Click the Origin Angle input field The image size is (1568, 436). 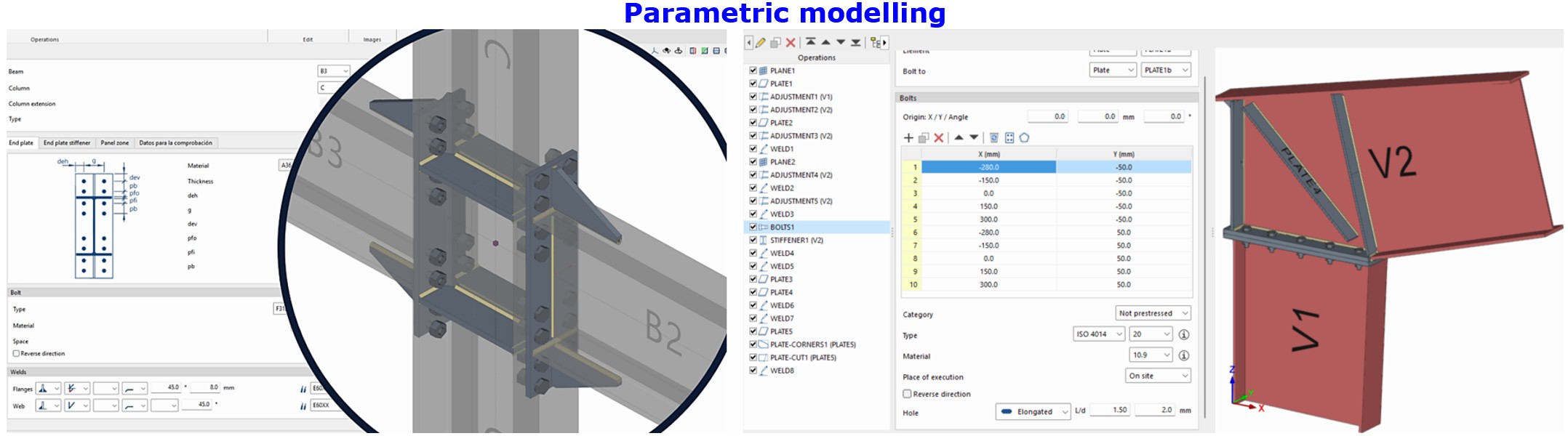(x=1164, y=116)
